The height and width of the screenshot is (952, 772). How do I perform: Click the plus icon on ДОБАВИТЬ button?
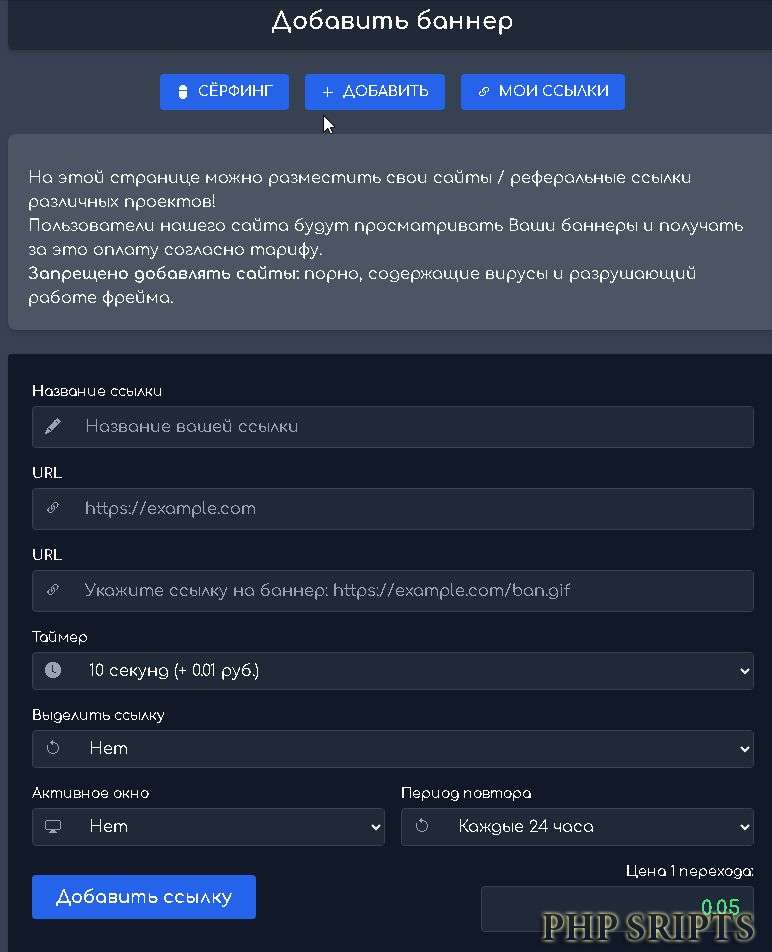pyautogui.click(x=328, y=92)
